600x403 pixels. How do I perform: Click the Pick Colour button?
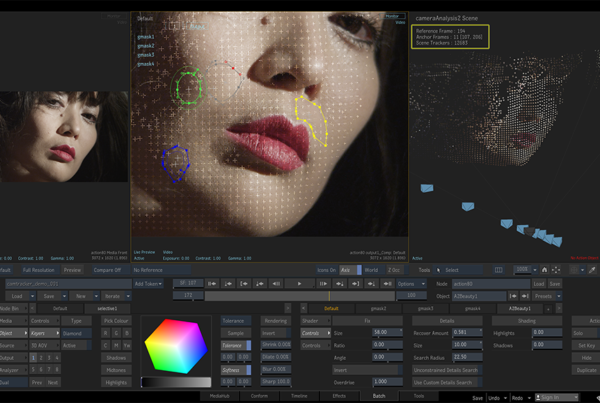pyautogui.click(x=116, y=320)
